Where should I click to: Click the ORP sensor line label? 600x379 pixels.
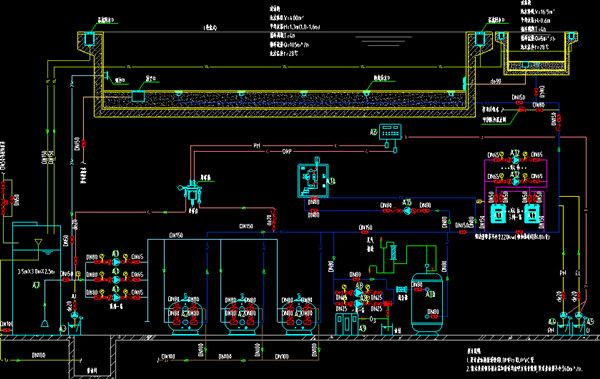click(x=287, y=152)
